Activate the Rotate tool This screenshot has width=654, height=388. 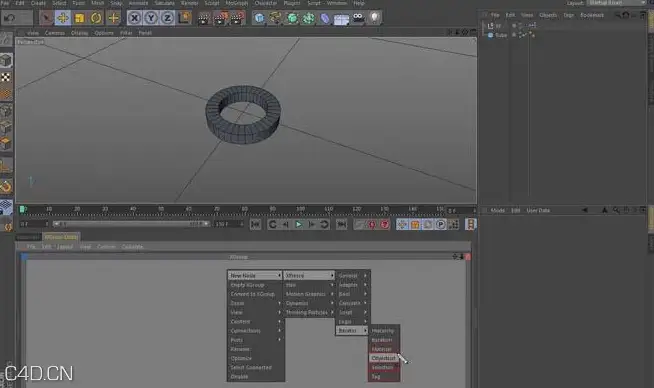point(96,18)
